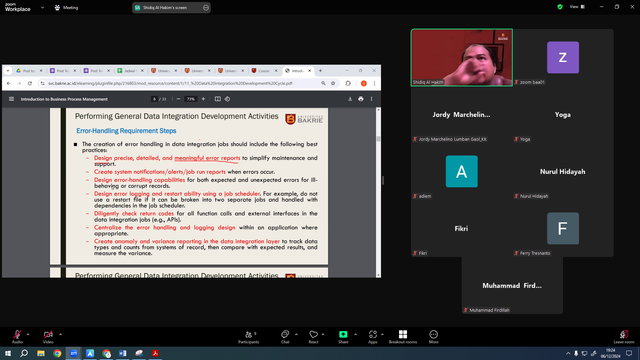The width and height of the screenshot is (640, 360).
Task: Open Windows search on taskbar
Action: [24, 353]
